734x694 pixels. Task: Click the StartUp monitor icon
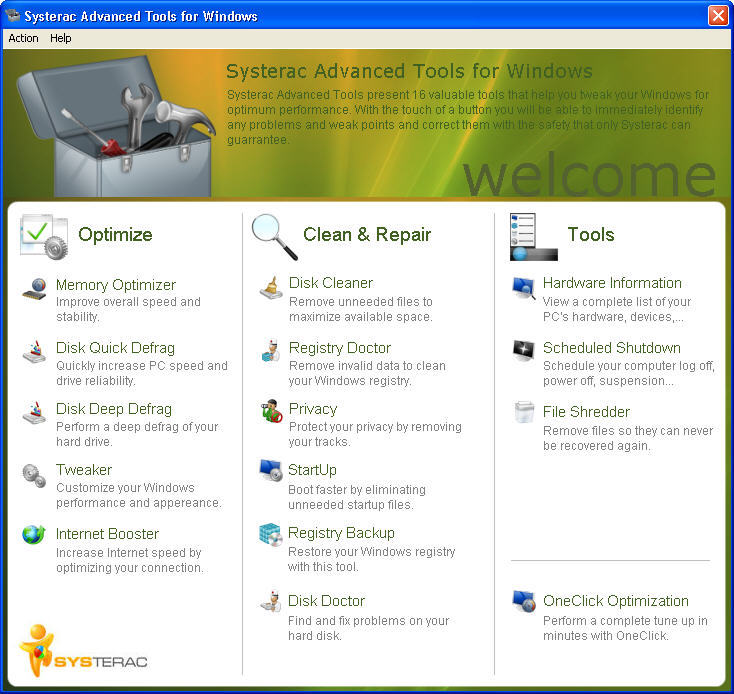click(x=271, y=470)
